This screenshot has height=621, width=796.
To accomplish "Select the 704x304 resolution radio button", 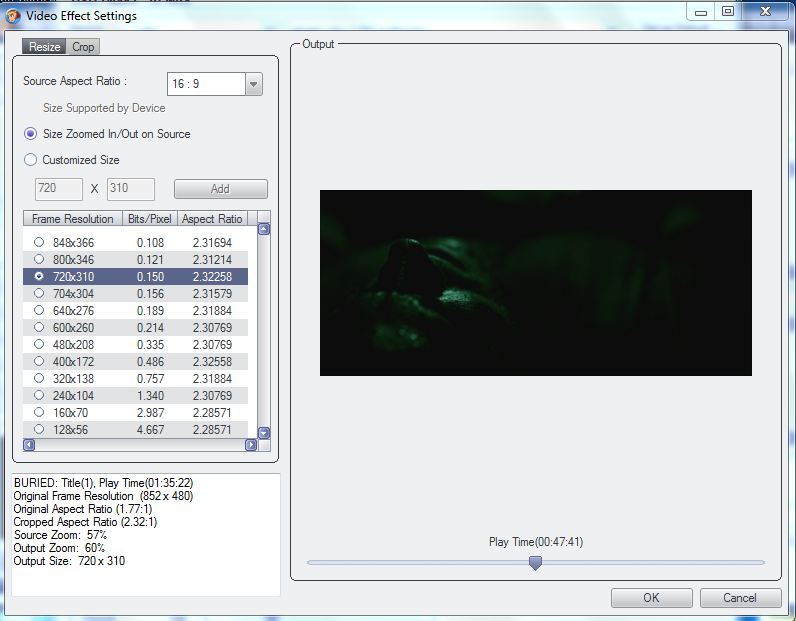I will (x=39, y=293).
